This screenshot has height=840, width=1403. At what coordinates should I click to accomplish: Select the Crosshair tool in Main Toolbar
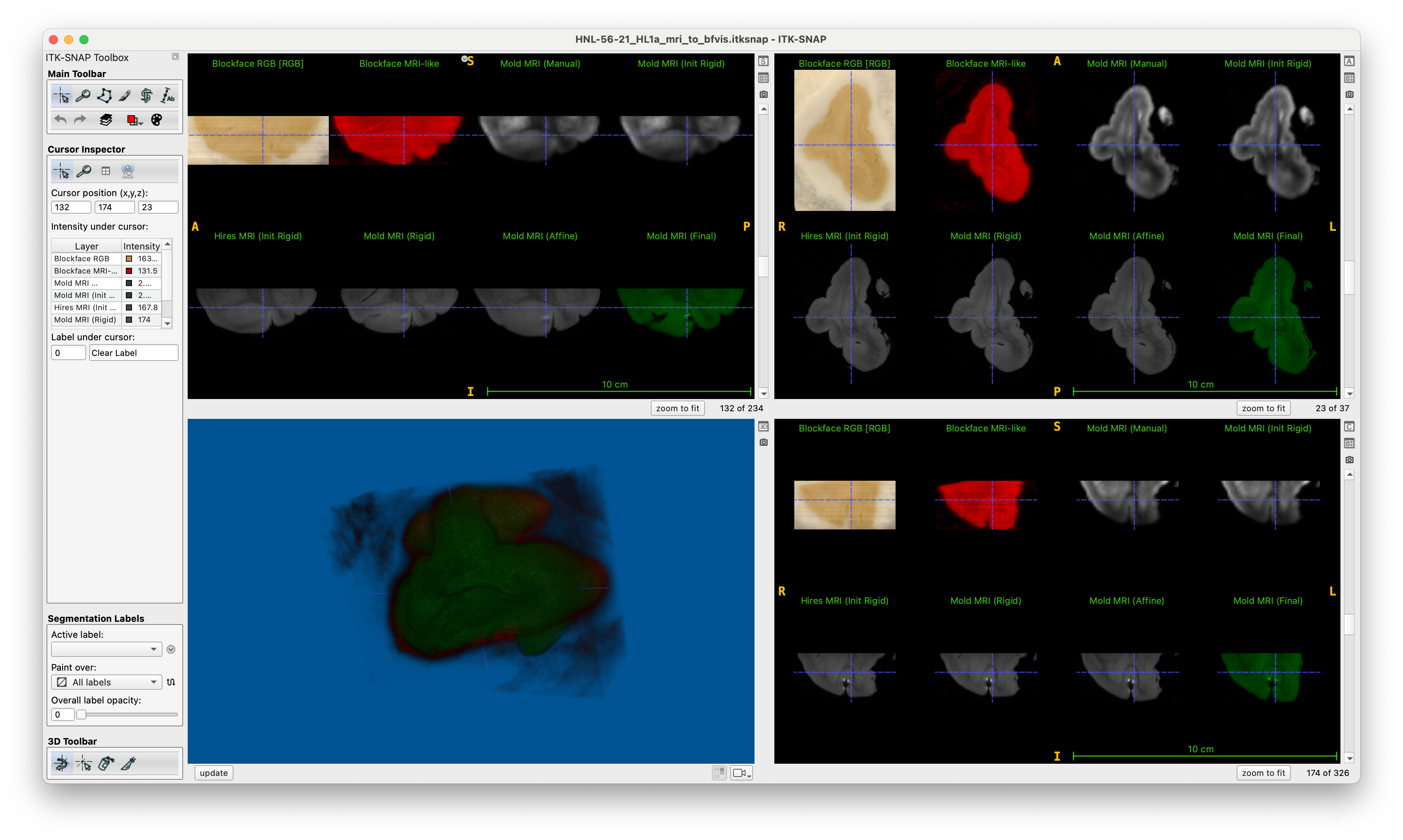point(62,96)
